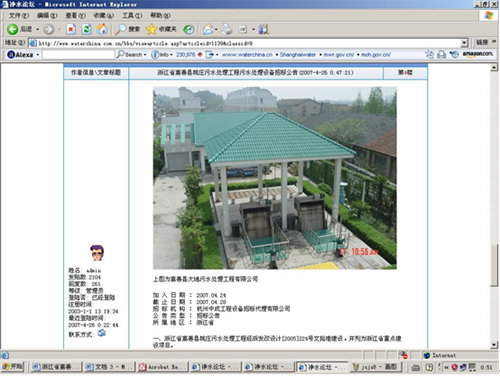500x376 pixels.
Task: Stop page loading with red X icon
Action: (71, 29)
